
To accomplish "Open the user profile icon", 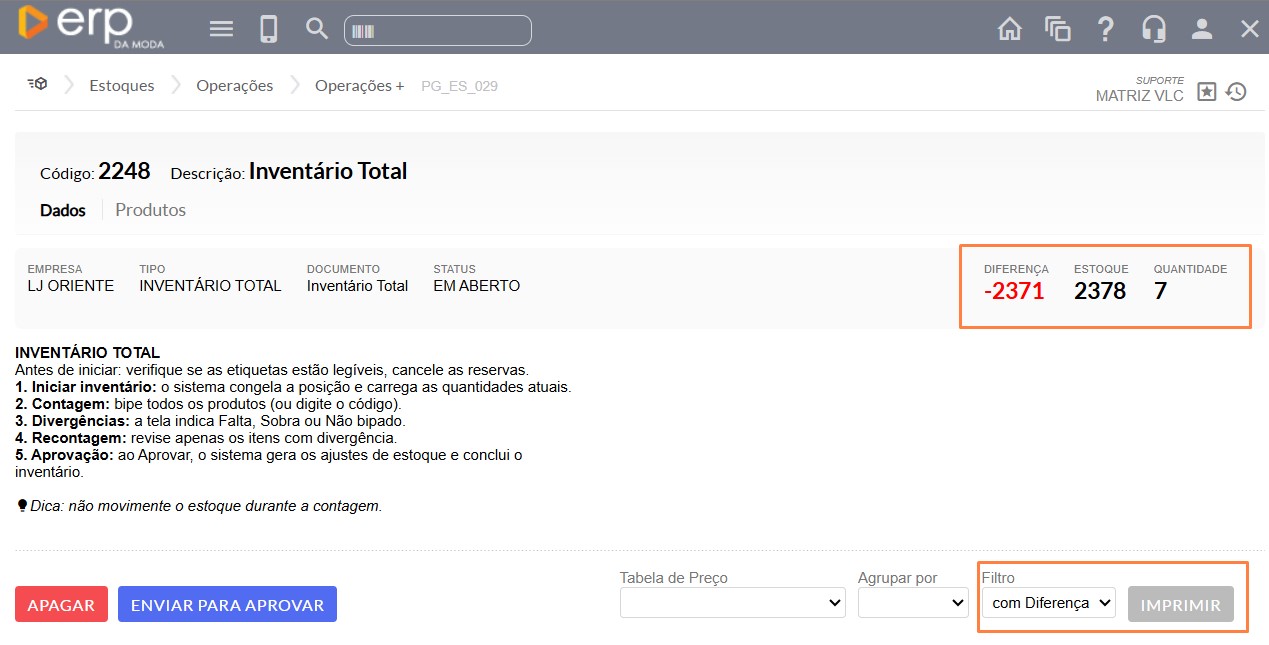I will [x=1201, y=29].
